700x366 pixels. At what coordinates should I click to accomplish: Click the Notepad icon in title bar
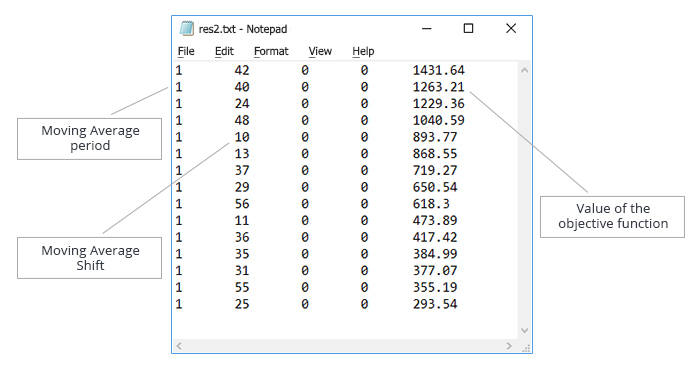(x=186, y=29)
